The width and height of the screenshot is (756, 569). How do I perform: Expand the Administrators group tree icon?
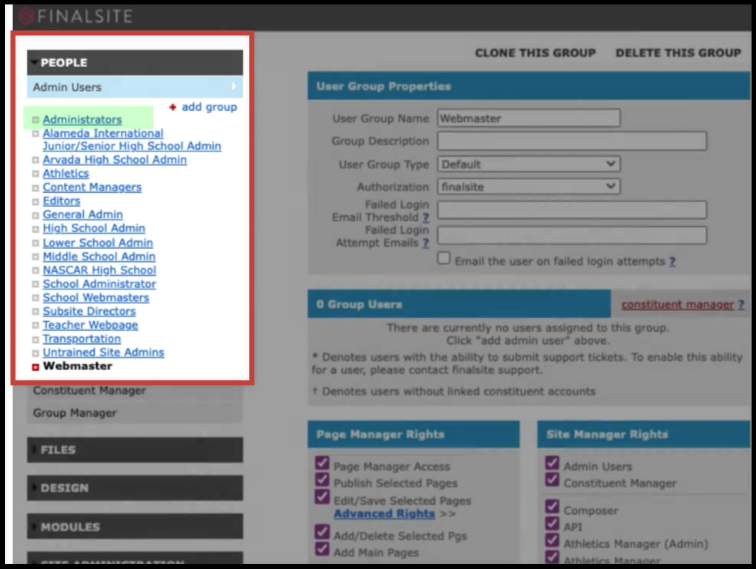[36, 120]
